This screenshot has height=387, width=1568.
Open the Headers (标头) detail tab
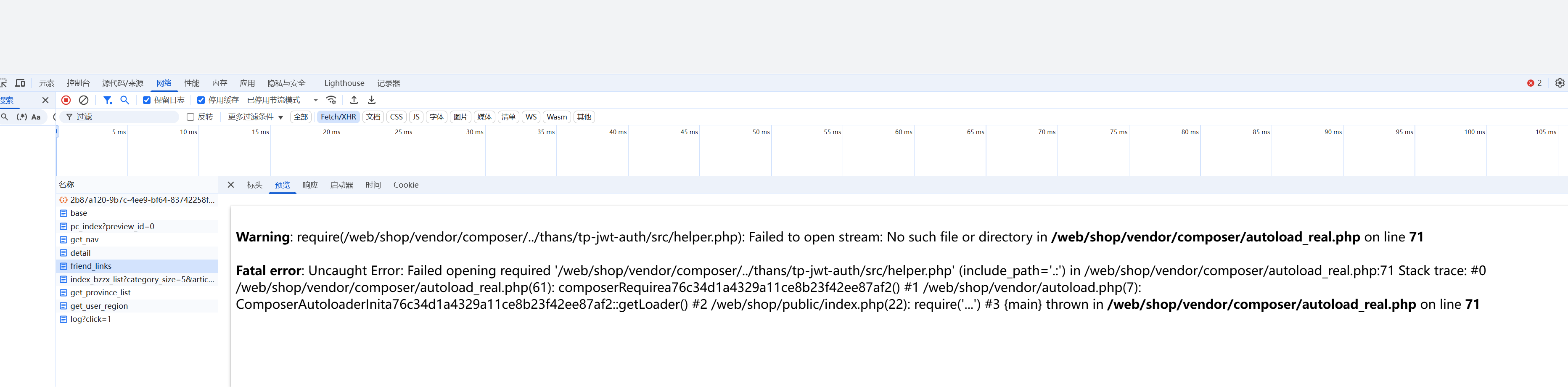[254, 185]
